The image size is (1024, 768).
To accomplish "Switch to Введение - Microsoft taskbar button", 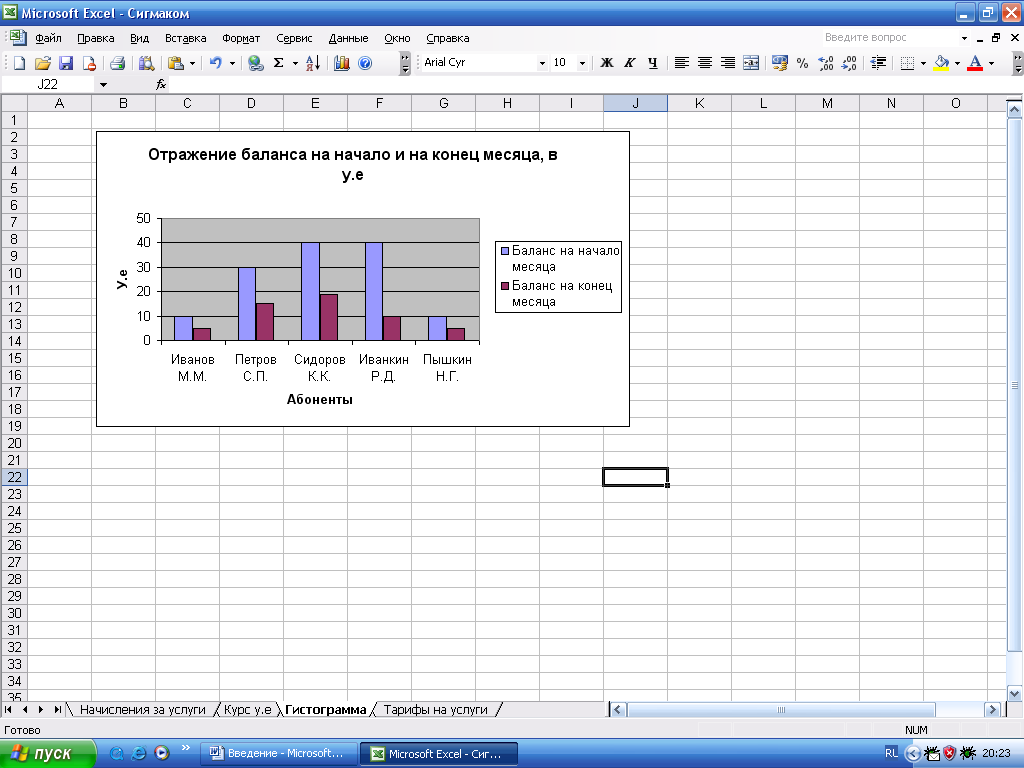I will click(x=277, y=753).
